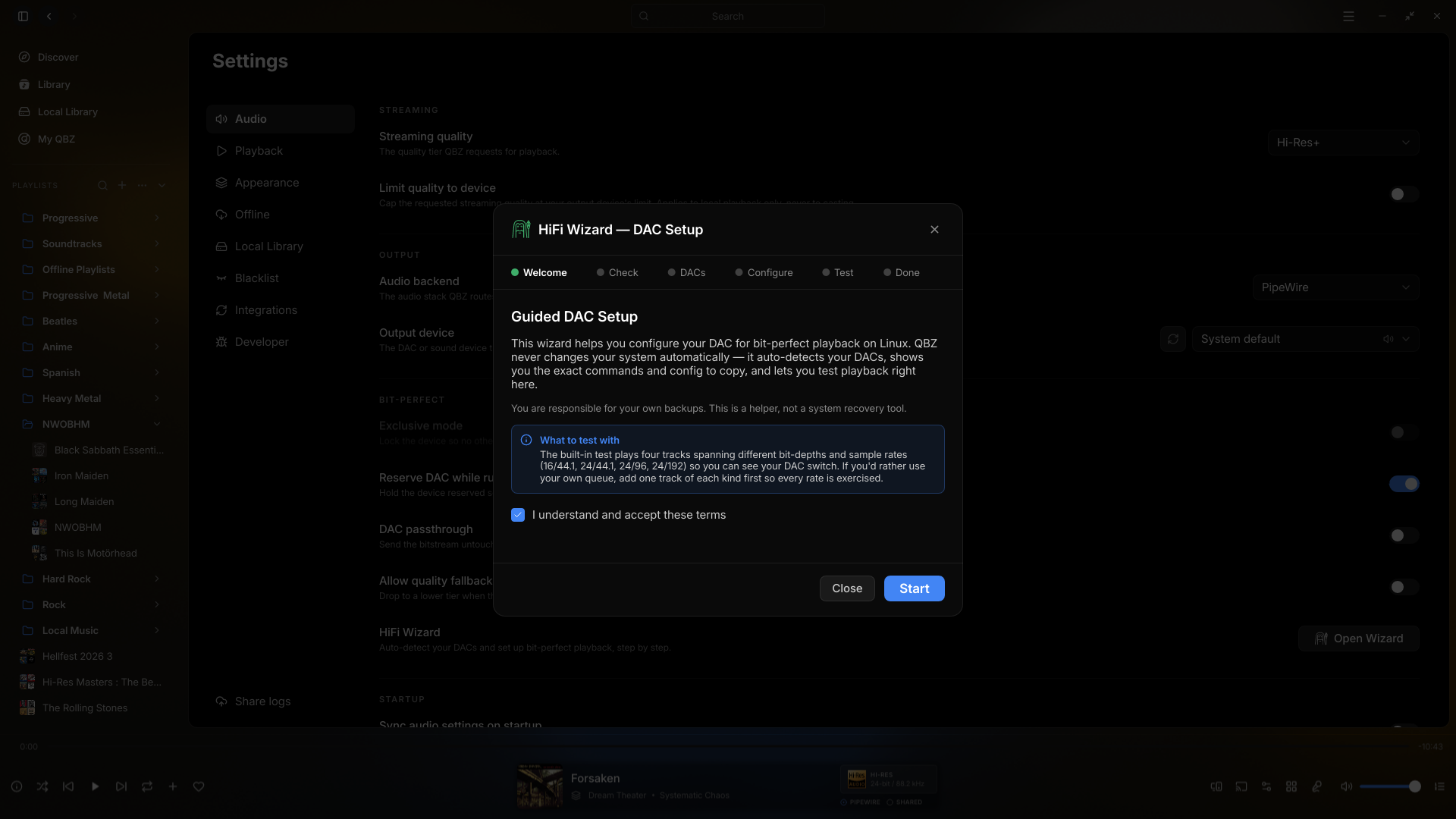This screenshot has height=819, width=1456.
Task: Toggle the left sidebar panel
Action: coord(24,16)
